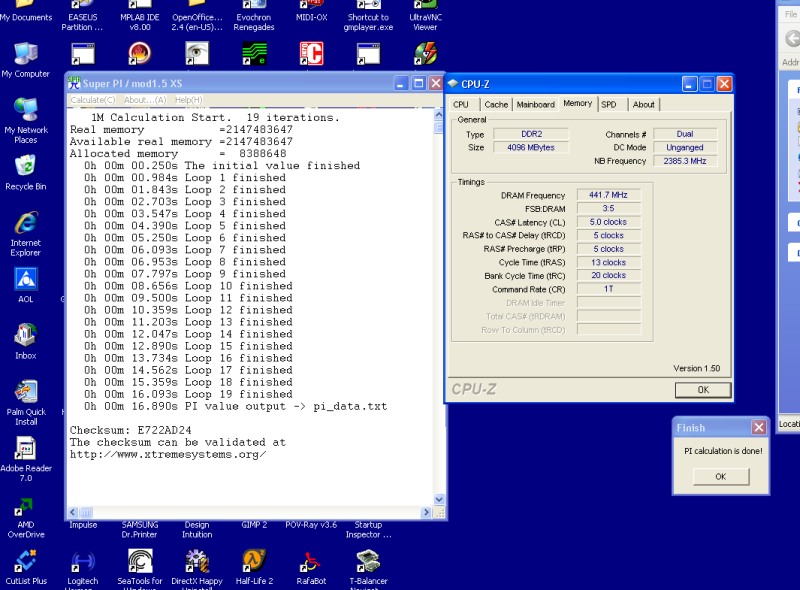The image size is (800, 590).
Task: Close the Finish dialog box
Action: (758, 428)
